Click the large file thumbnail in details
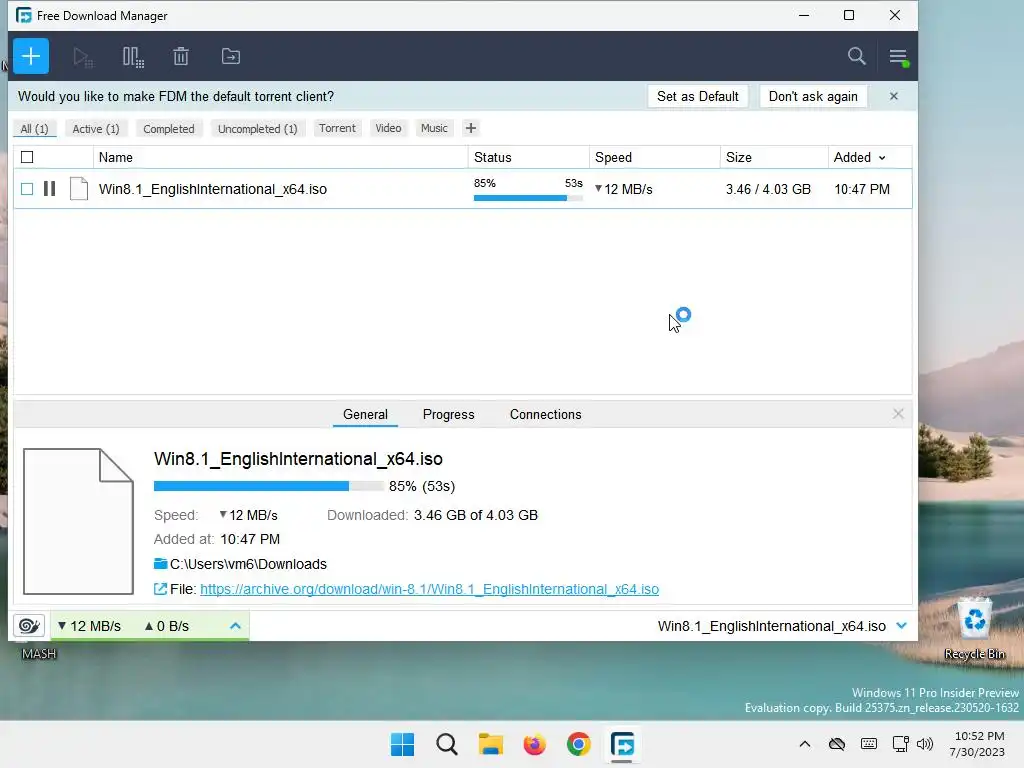Image resolution: width=1024 pixels, height=768 pixels. [78, 521]
